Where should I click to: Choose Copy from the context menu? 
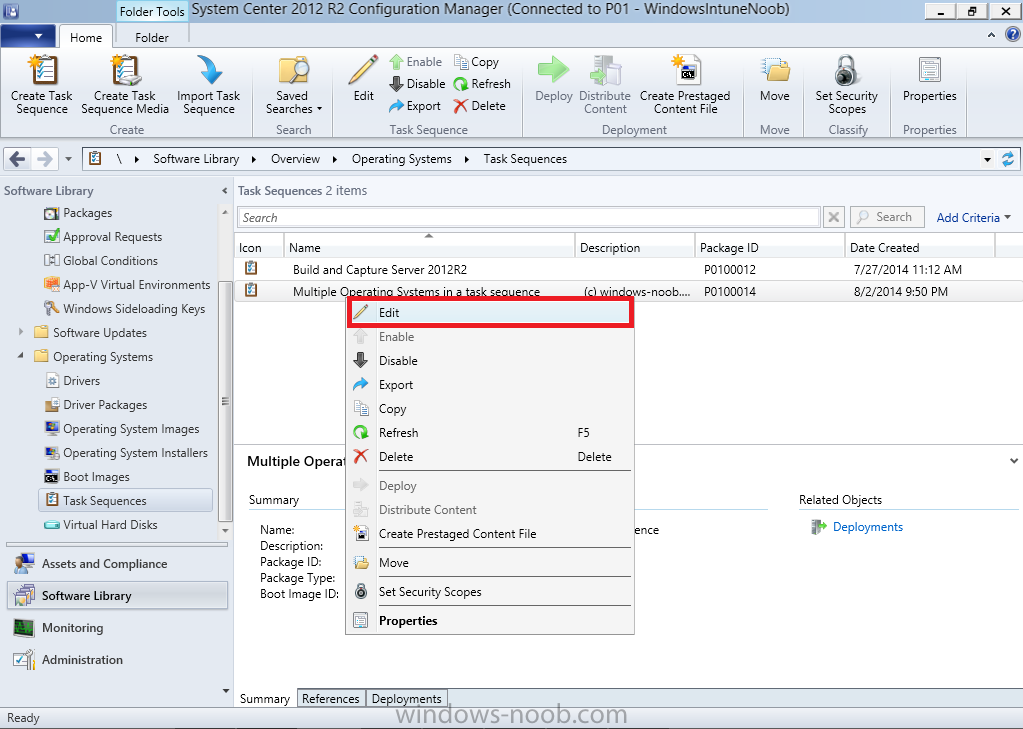tap(490, 409)
